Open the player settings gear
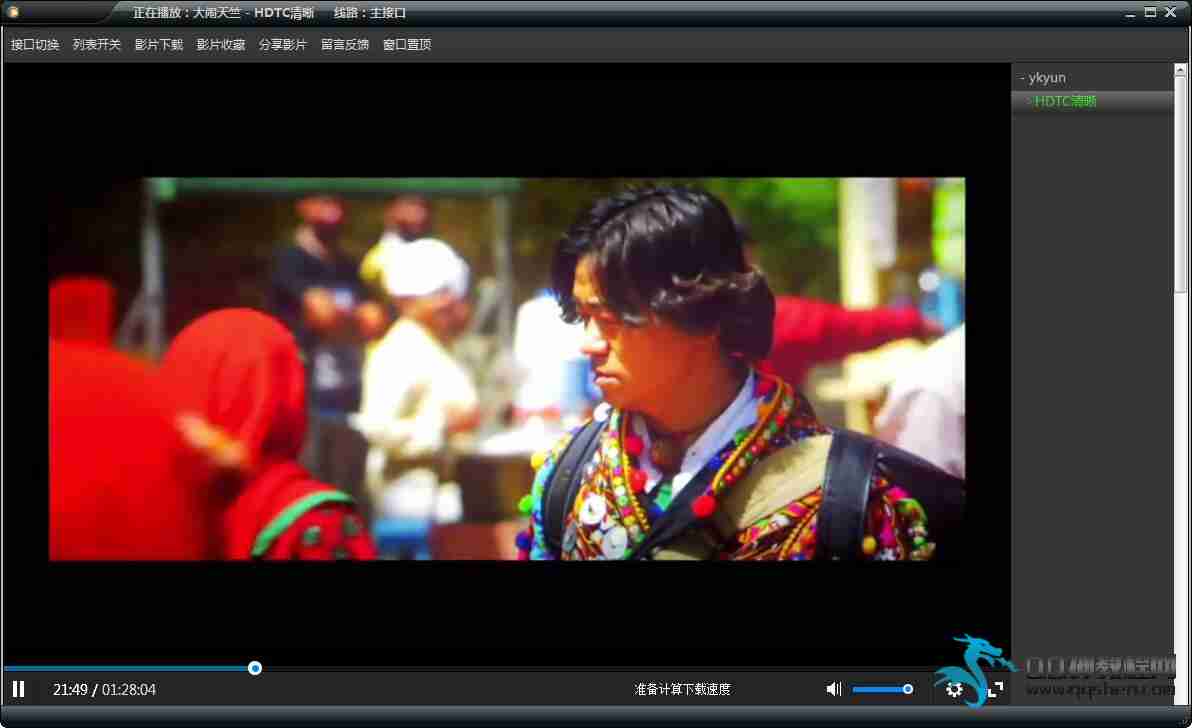The width and height of the screenshot is (1192, 728). pyautogui.click(x=954, y=689)
